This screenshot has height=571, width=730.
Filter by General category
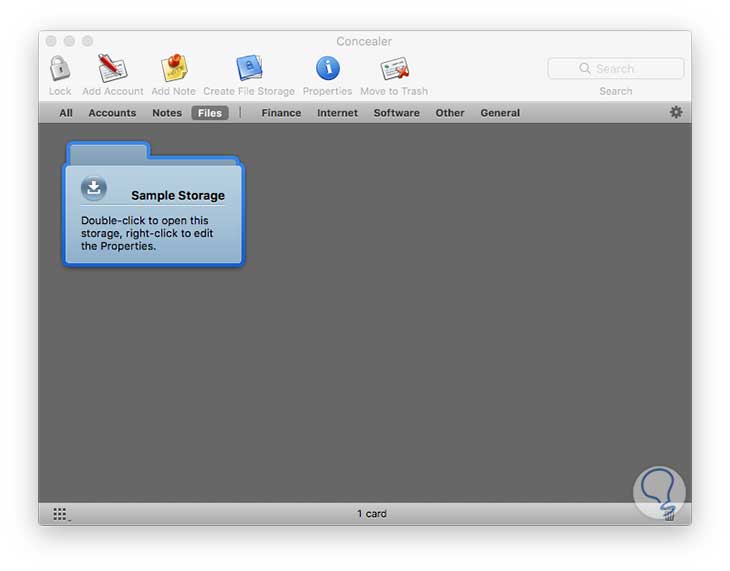500,113
